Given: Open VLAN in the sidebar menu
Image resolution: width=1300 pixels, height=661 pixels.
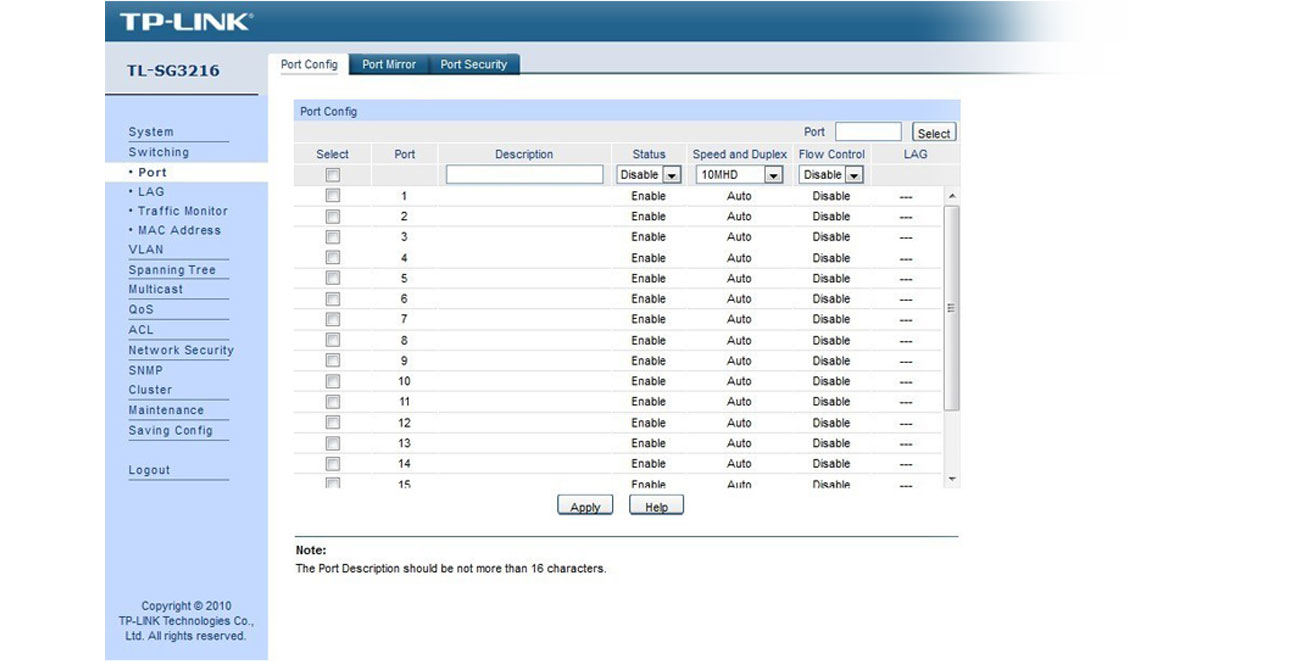Looking at the screenshot, I should (x=146, y=250).
